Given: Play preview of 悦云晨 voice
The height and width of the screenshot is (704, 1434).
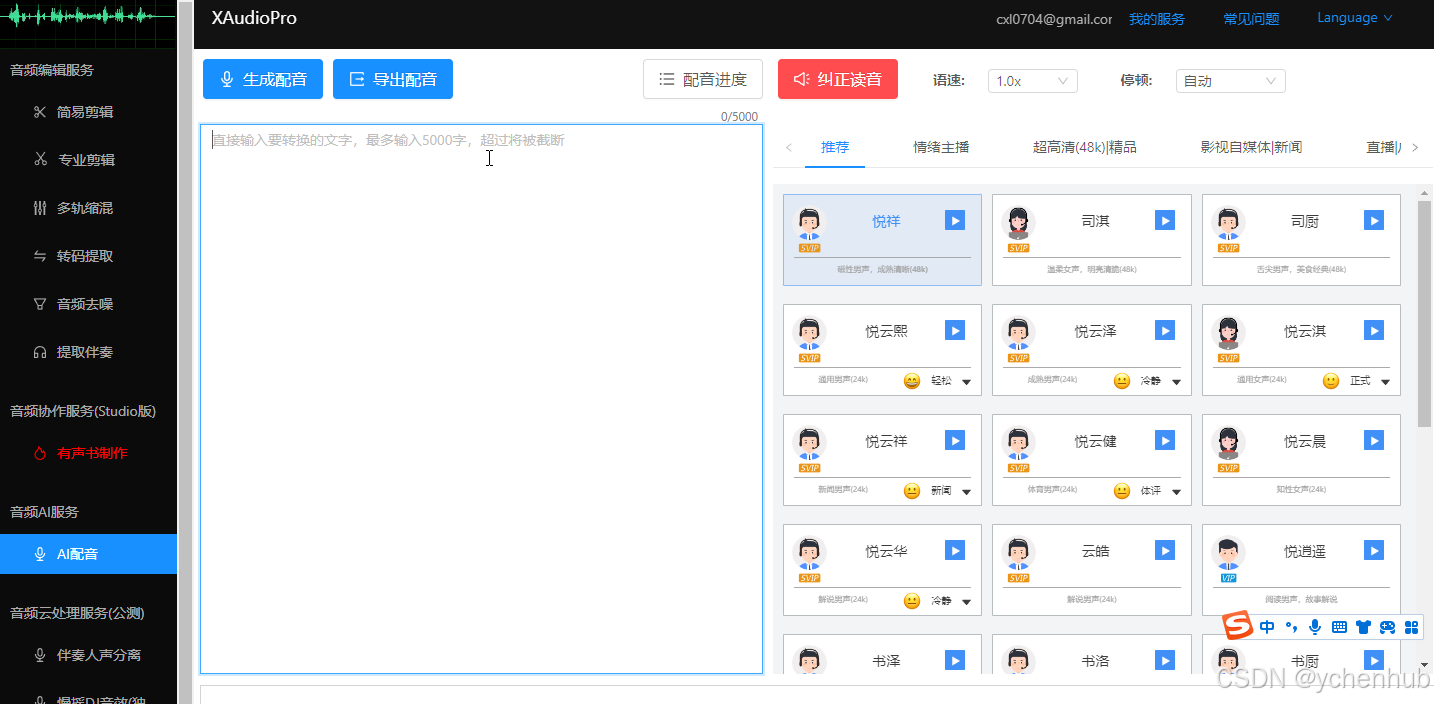Looking at the screenshot, I should coord(1374,440).
